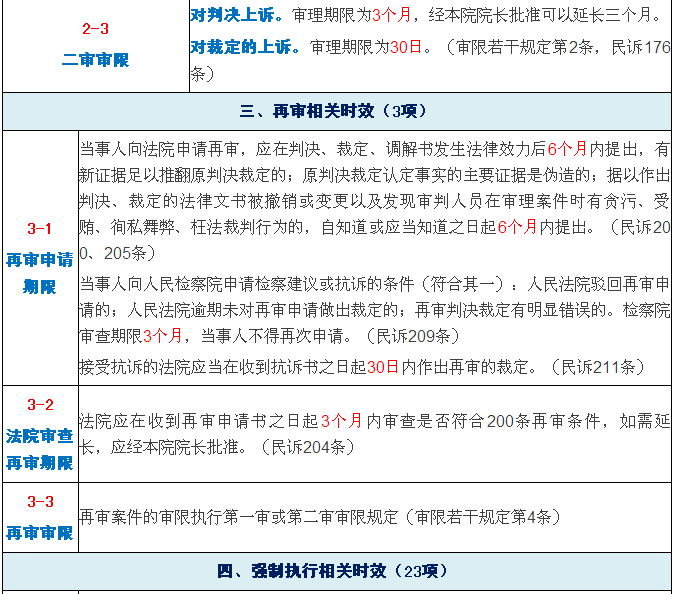Click red '6个月' after 发生法律效力后

pyautogui.click(x=567, y=149)
